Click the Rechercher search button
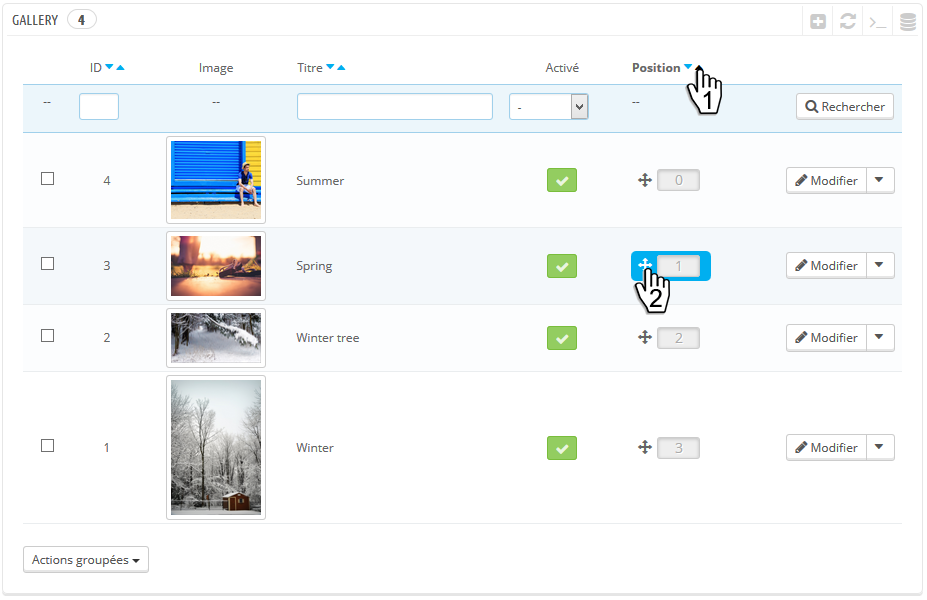The image size is (927, 600). [x=845, y=107]
